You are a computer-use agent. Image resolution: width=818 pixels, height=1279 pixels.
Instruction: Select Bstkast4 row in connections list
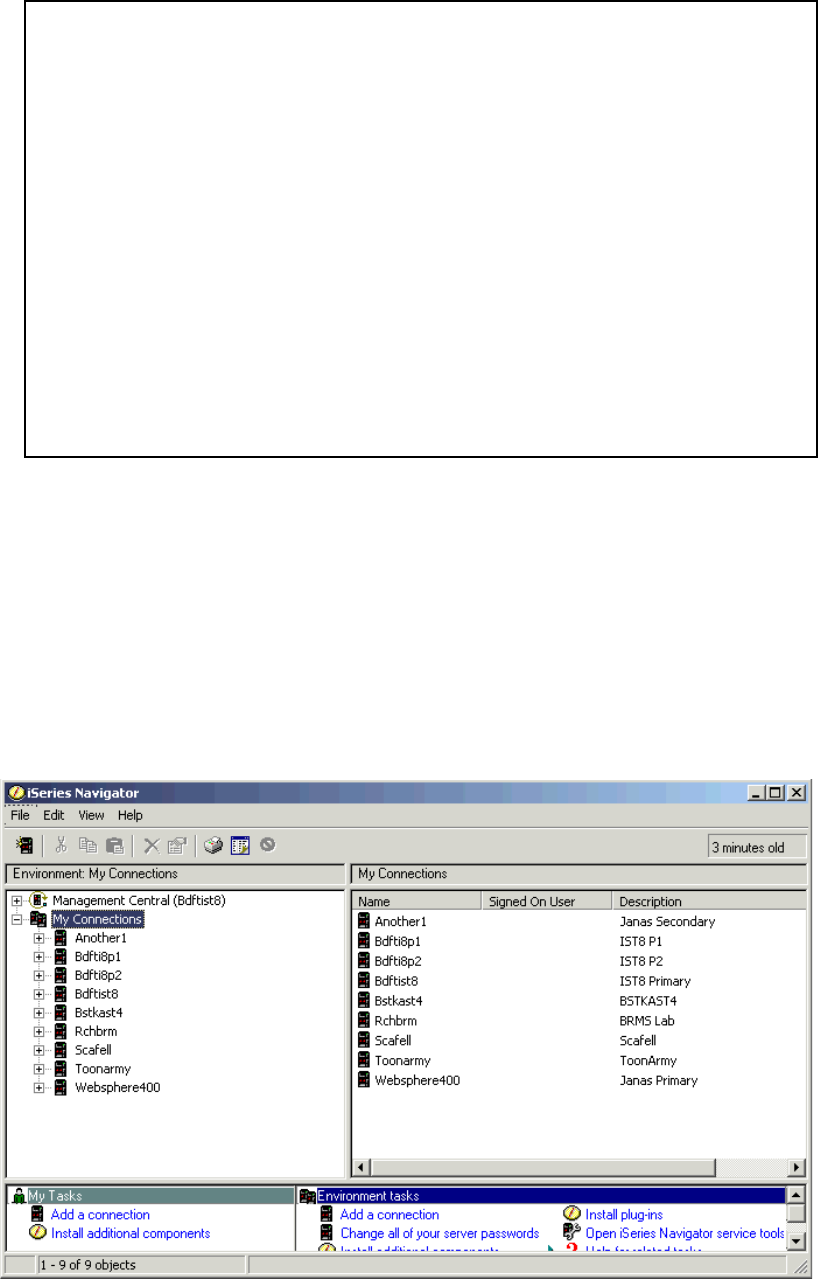click(580, 1000)
